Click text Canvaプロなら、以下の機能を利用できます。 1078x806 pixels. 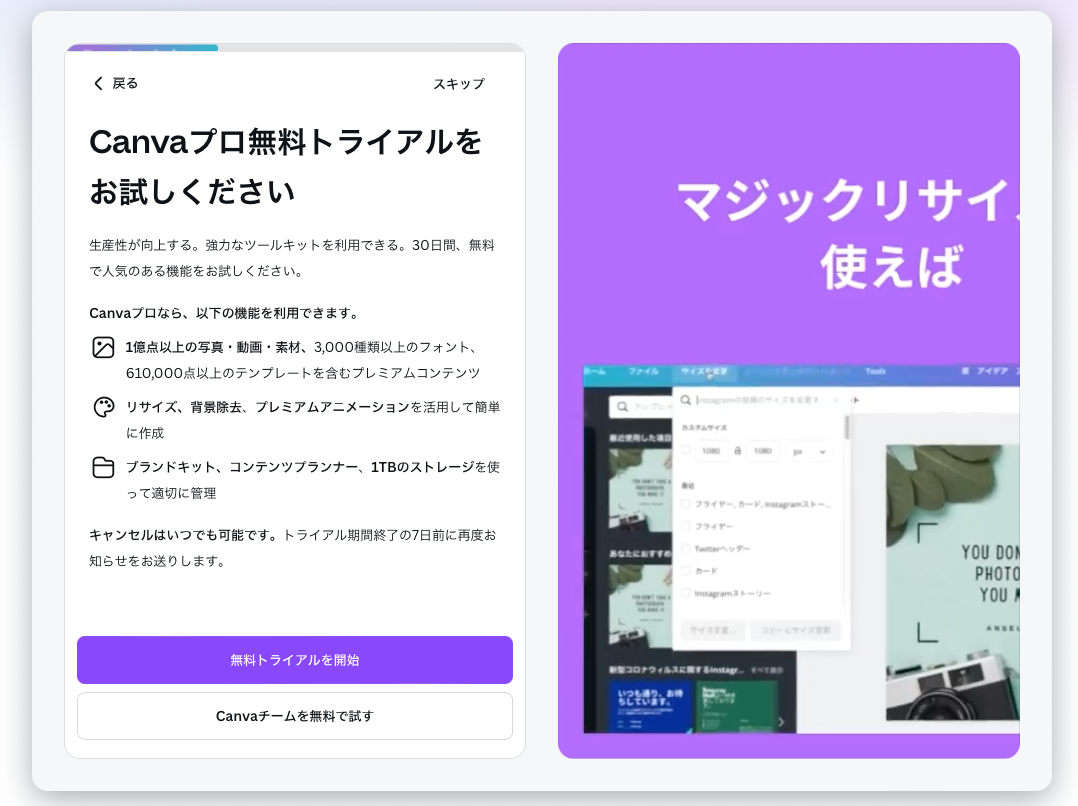tap(225, 314)
